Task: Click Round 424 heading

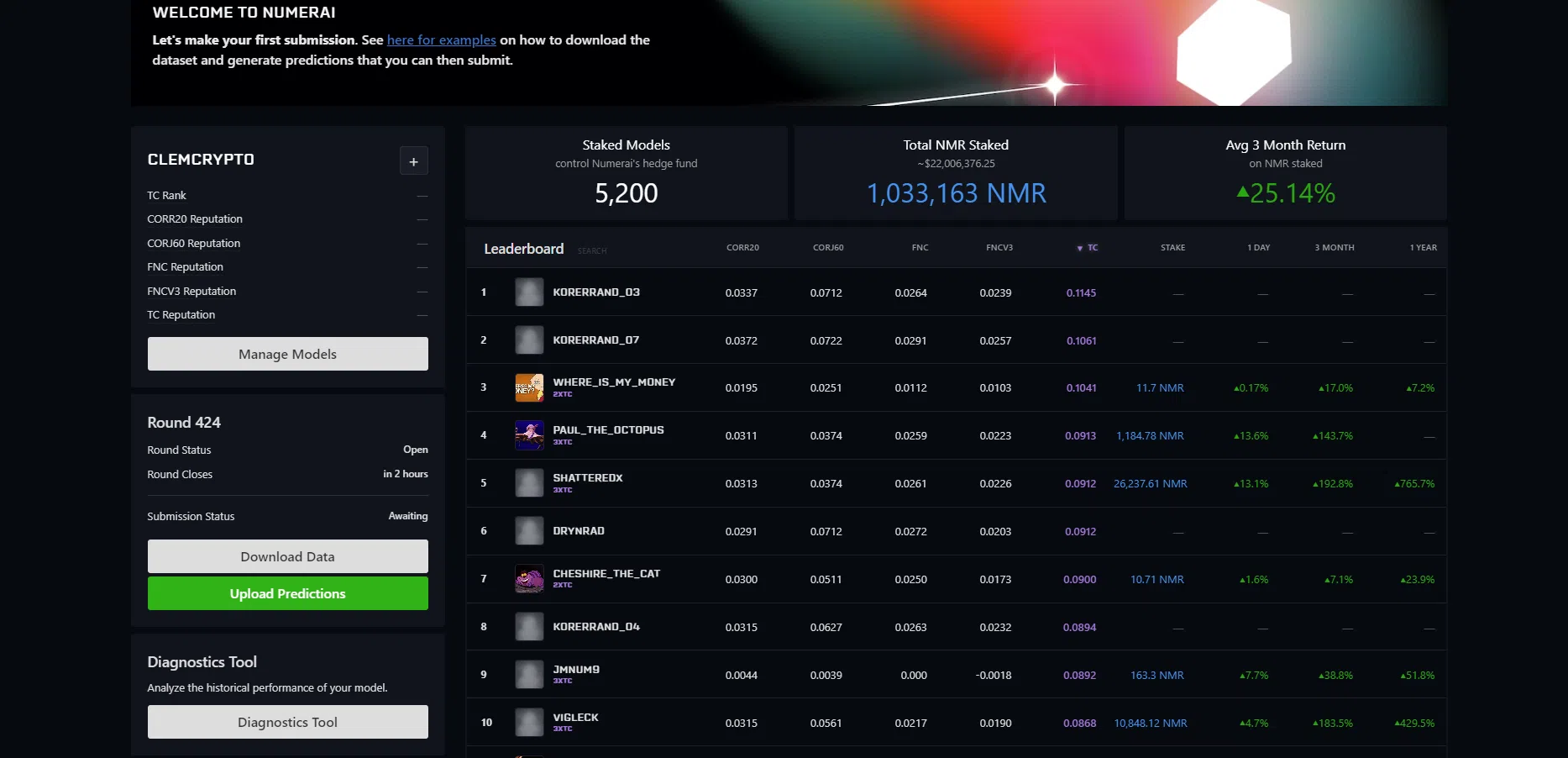Action: (184, 422)
